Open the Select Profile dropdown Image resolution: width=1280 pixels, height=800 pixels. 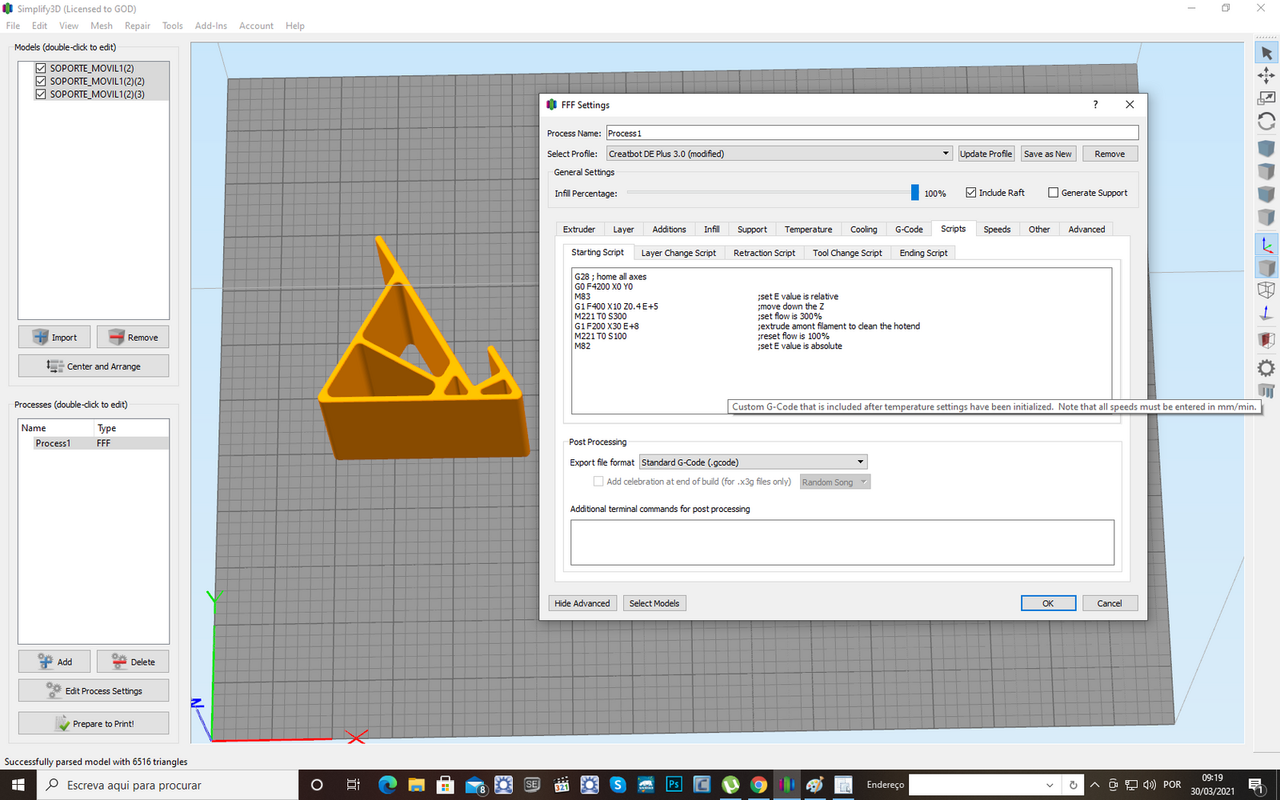coord(779,154)
